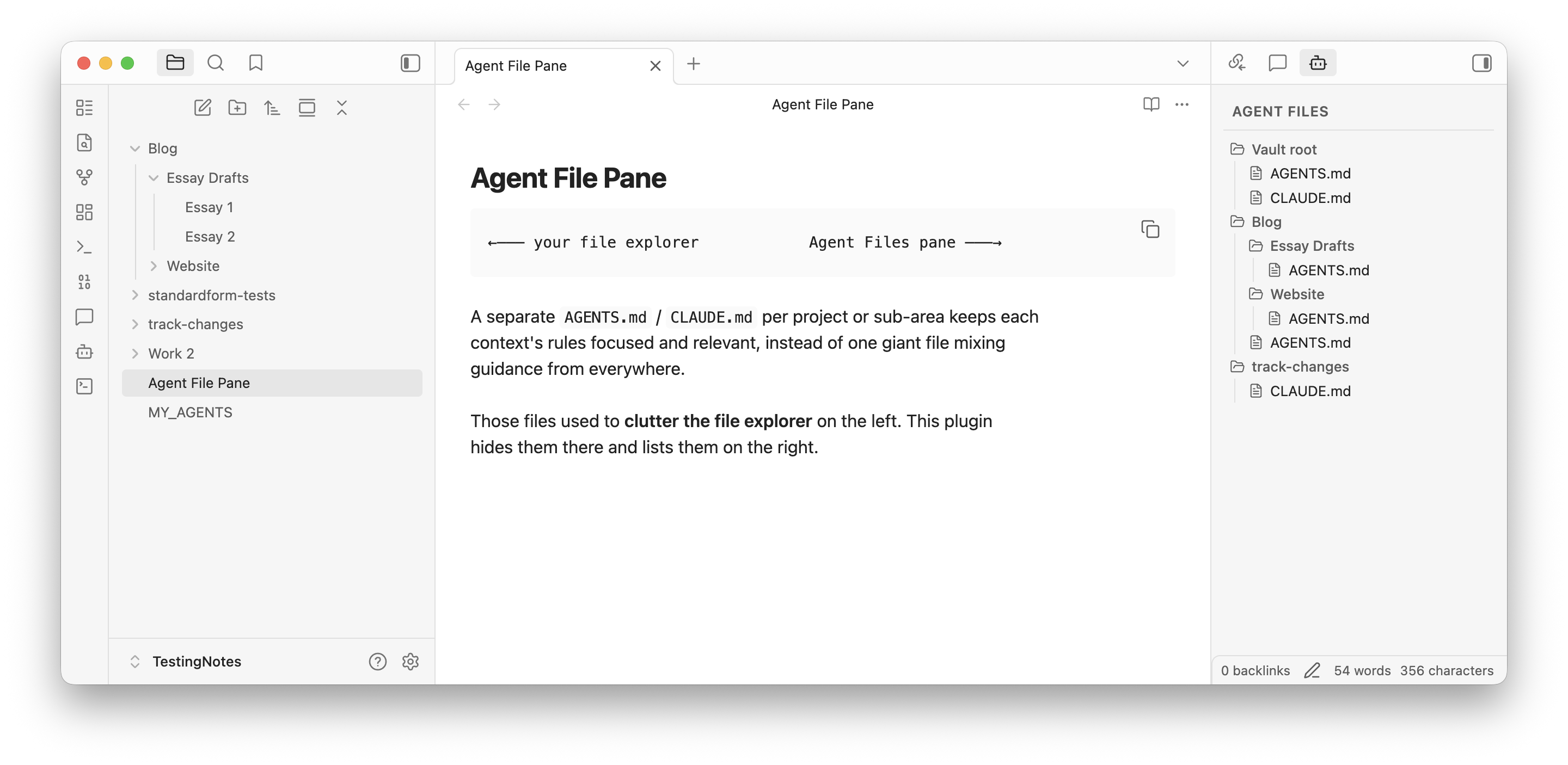Click the pencil editing-mode status icon
The image size is (1568, 765).
click(1312, 670)
